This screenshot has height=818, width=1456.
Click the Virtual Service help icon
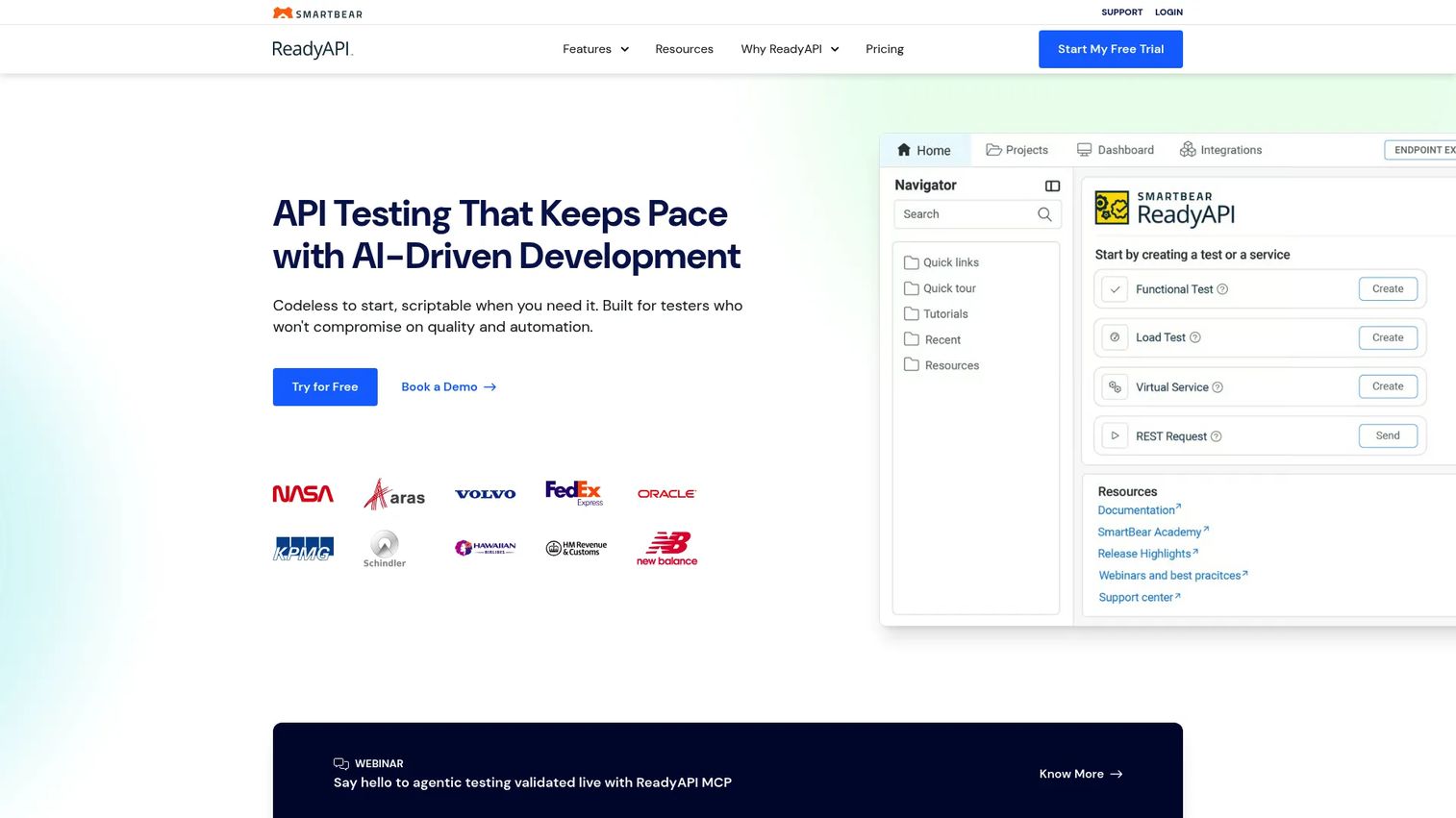(1218, 387)
